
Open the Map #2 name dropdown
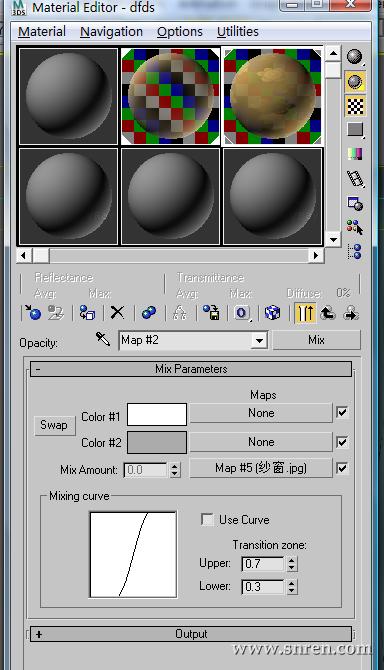click(259, 341)
